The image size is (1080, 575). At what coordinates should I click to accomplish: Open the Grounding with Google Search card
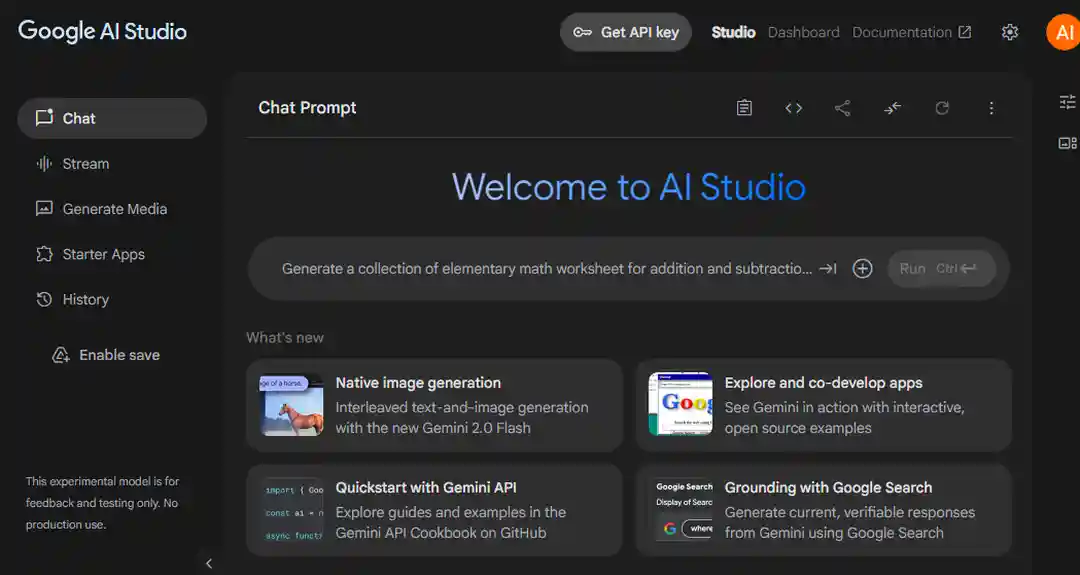[824, 510]
